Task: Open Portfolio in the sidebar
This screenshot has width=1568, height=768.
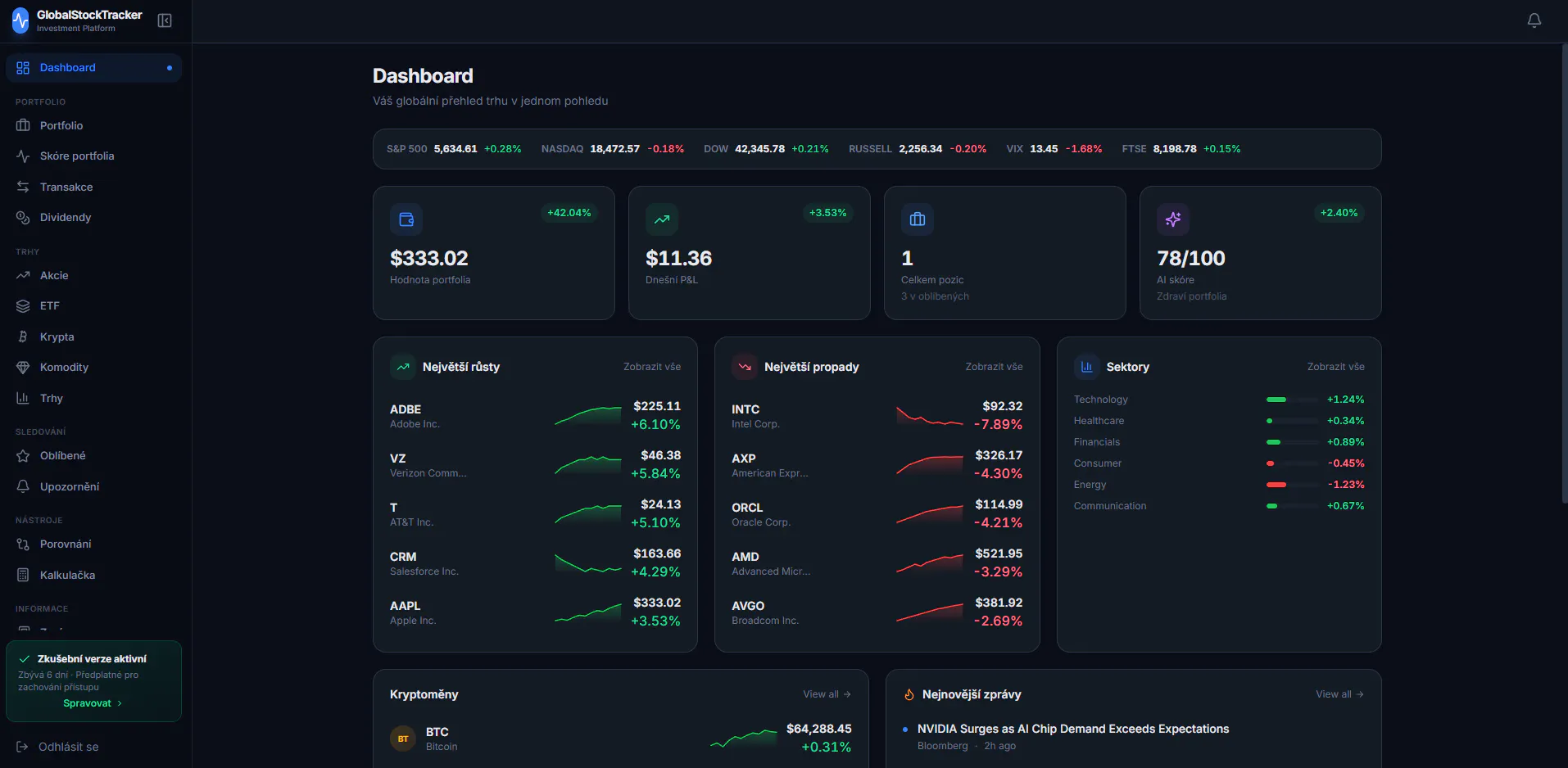Action: pyautogui.click(x=93, y=125)
